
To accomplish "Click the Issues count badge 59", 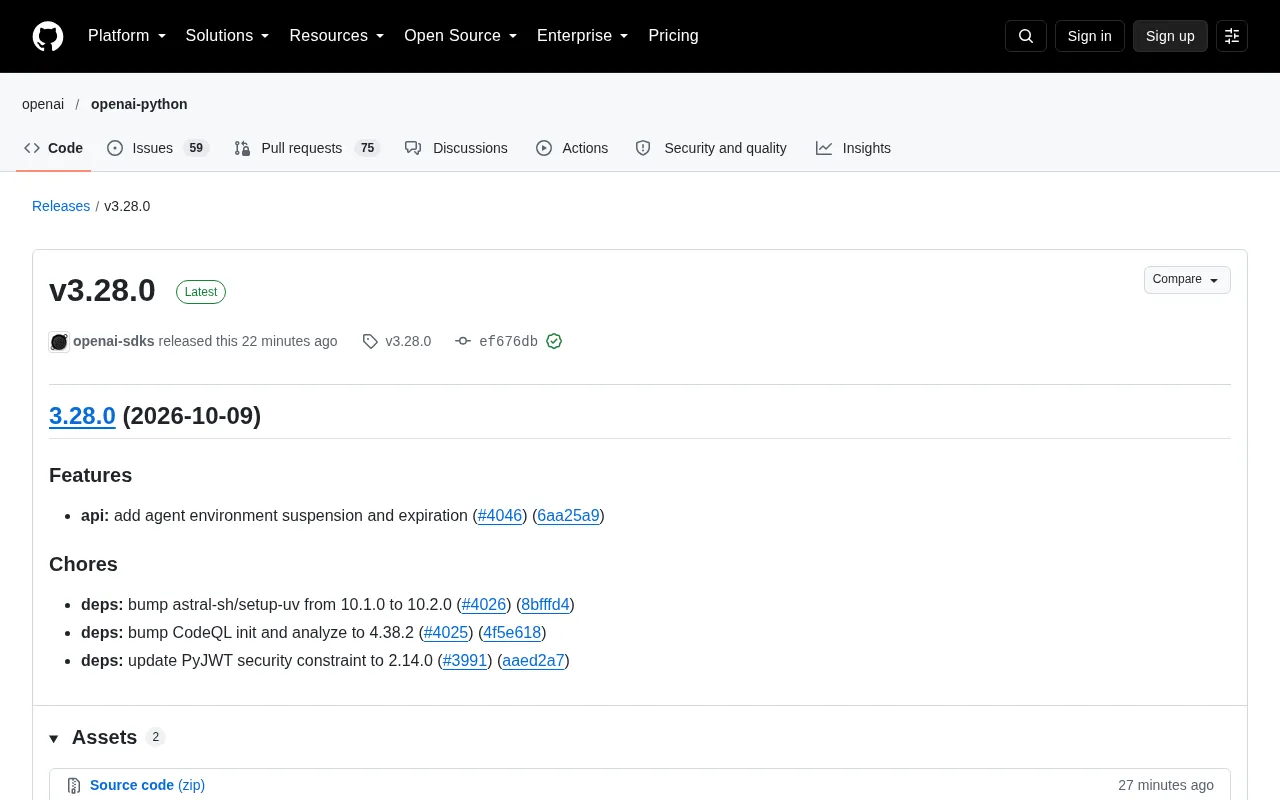I will (x=196, y=148).
